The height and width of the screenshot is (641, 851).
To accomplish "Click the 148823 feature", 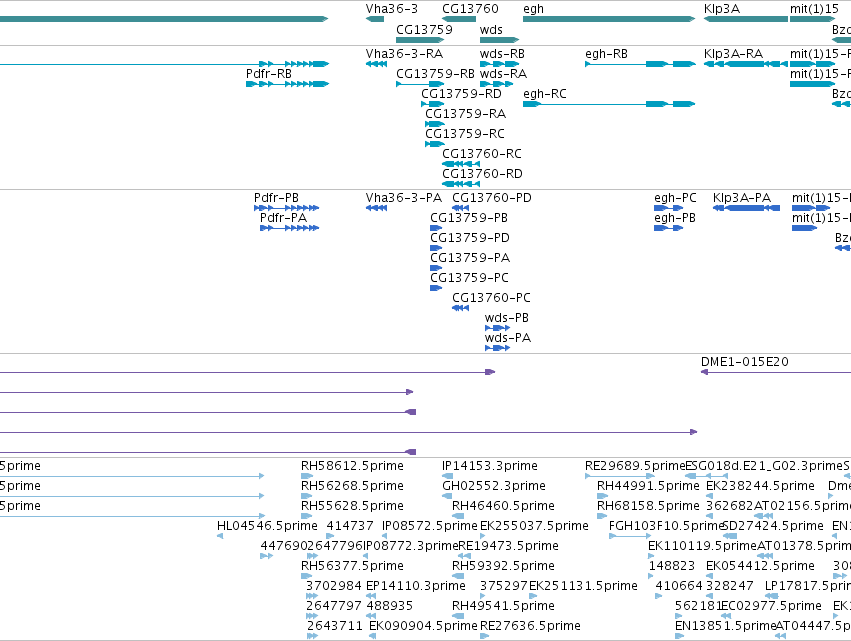I will pyautogui.click(x=651, y=576).
